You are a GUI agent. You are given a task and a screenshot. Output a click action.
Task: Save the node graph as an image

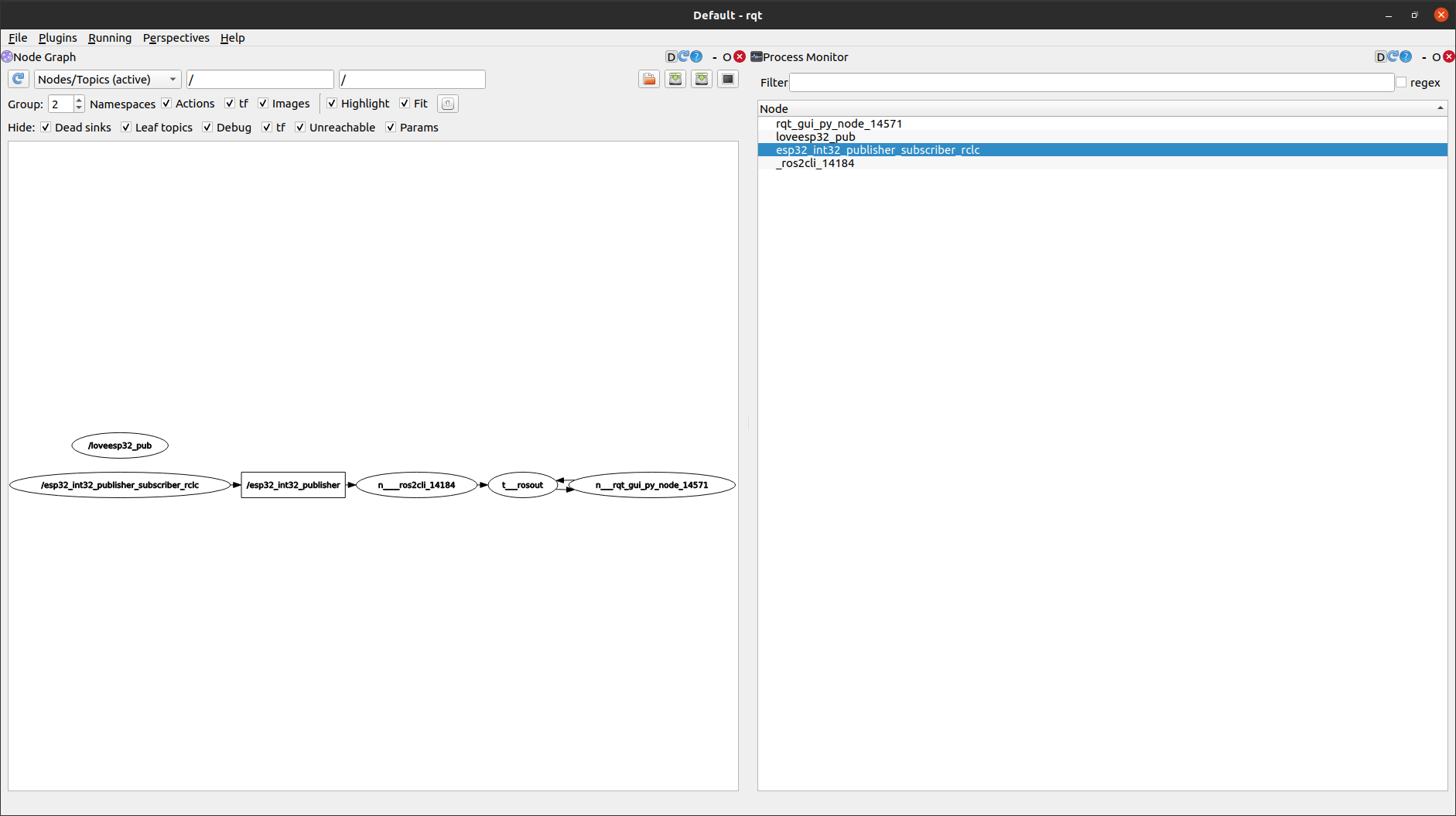point(675,79)
